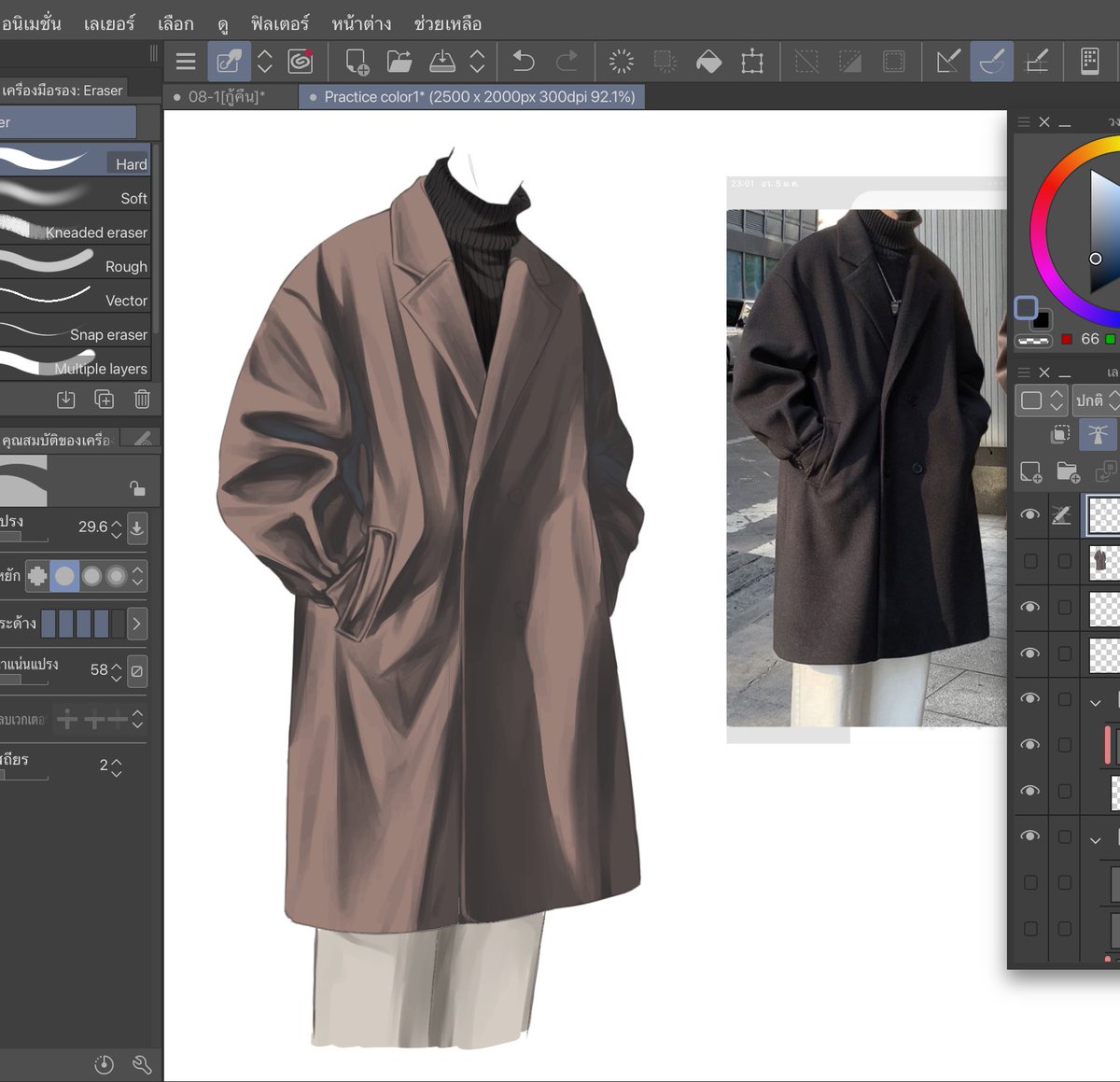Toggle visibility eye of second folder layer
The image size is (1120, 1082).
pos(1030,836)
